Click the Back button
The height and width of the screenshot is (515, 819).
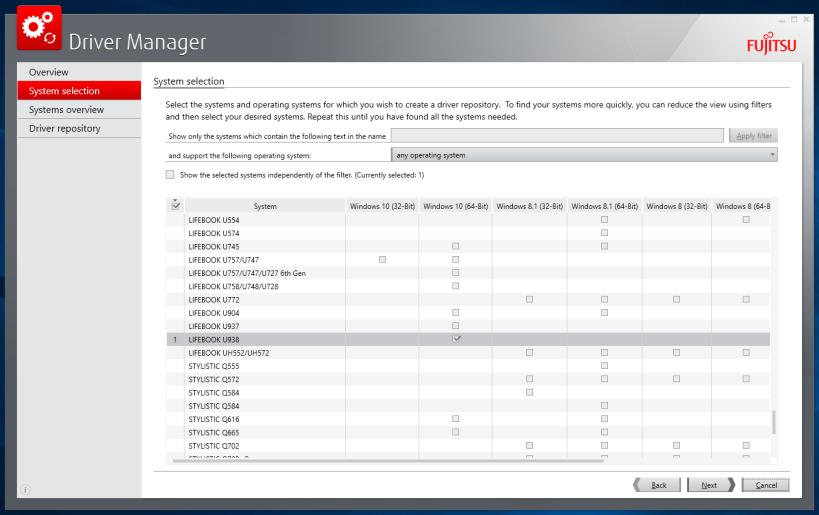tap(657, 485)
